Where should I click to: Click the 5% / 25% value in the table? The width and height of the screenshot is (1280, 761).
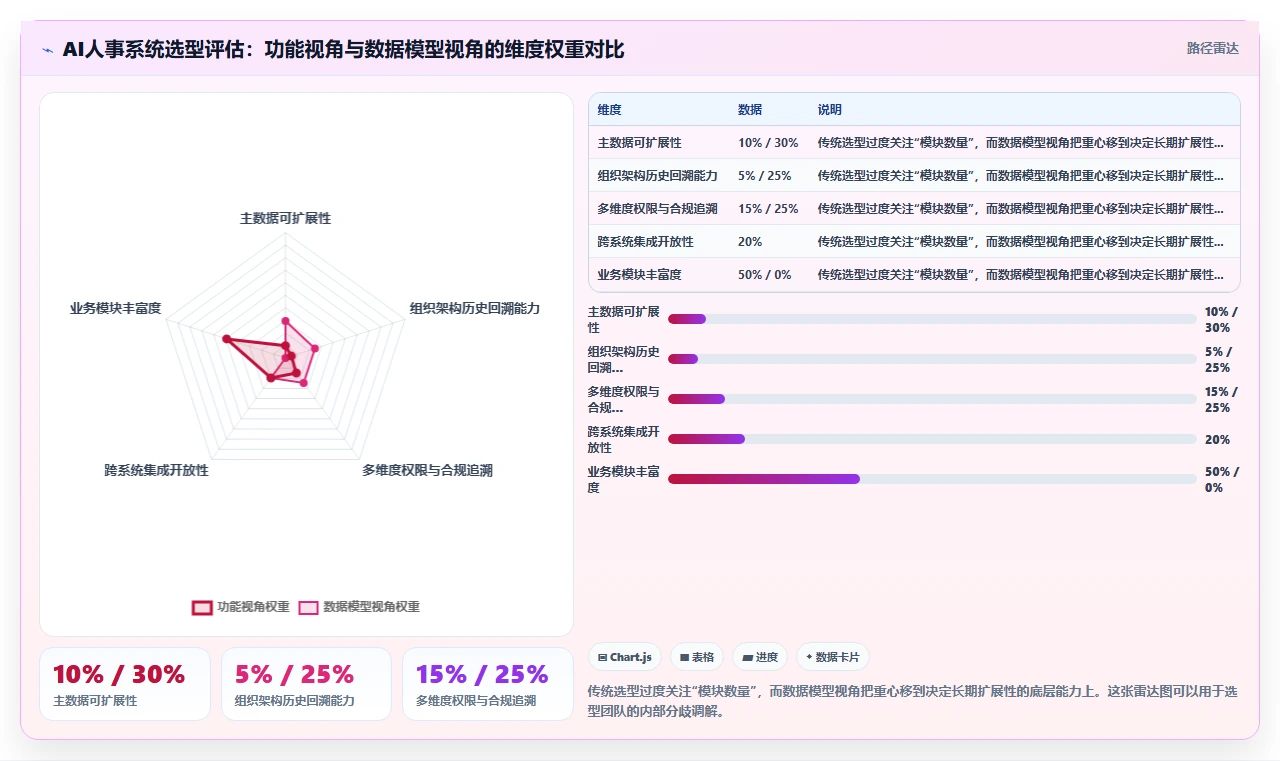coord(765,176)
